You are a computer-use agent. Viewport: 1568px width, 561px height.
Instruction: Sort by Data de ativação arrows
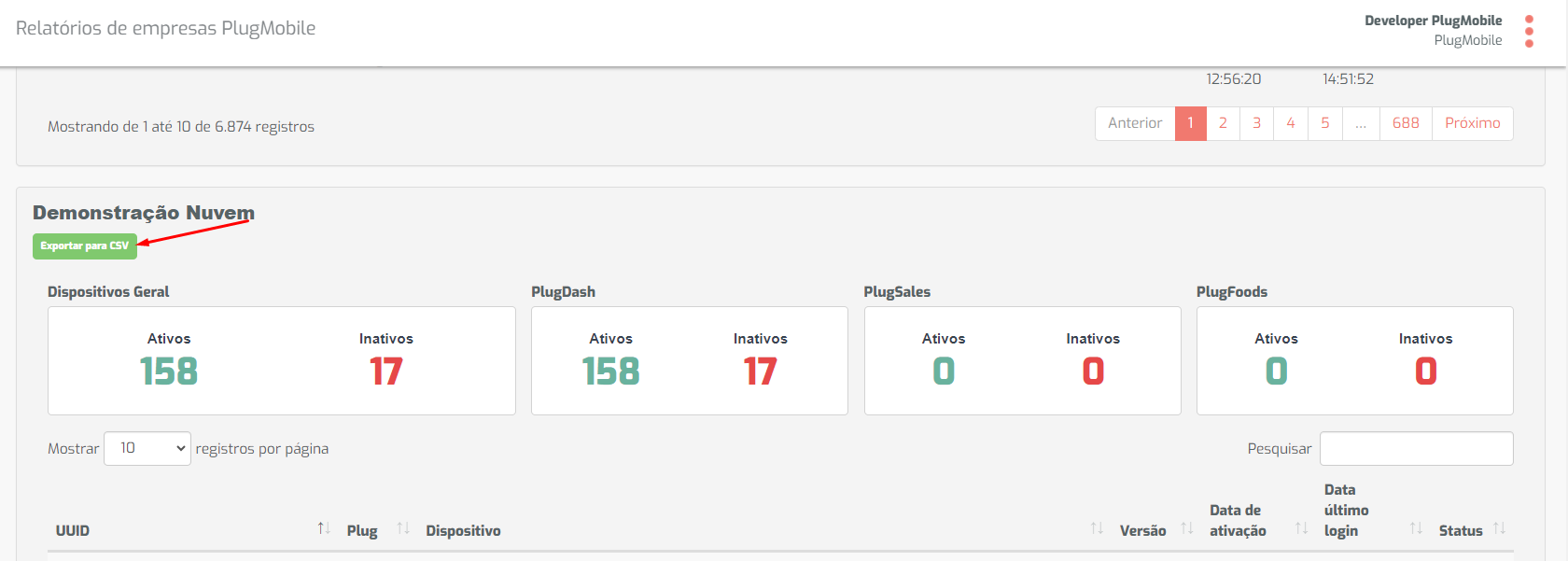1302,528
